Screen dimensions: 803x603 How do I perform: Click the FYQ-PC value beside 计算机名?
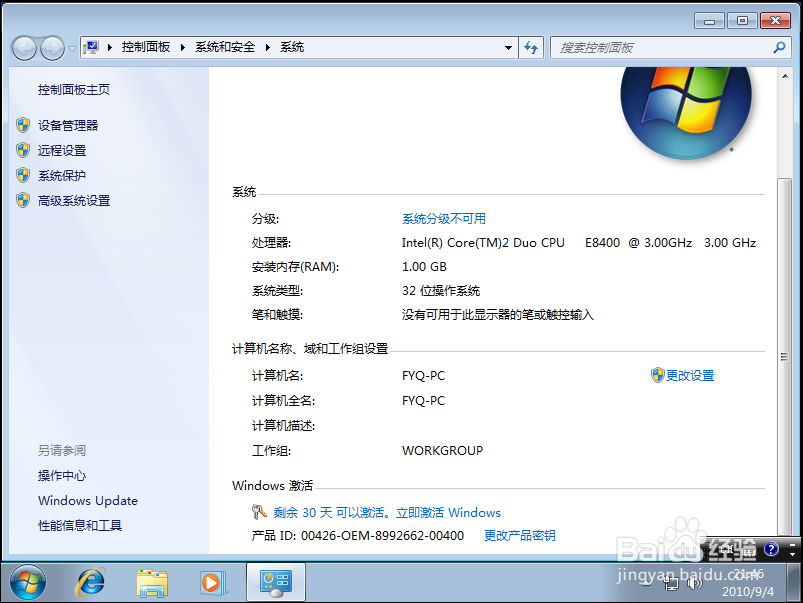tap(424, 376)
